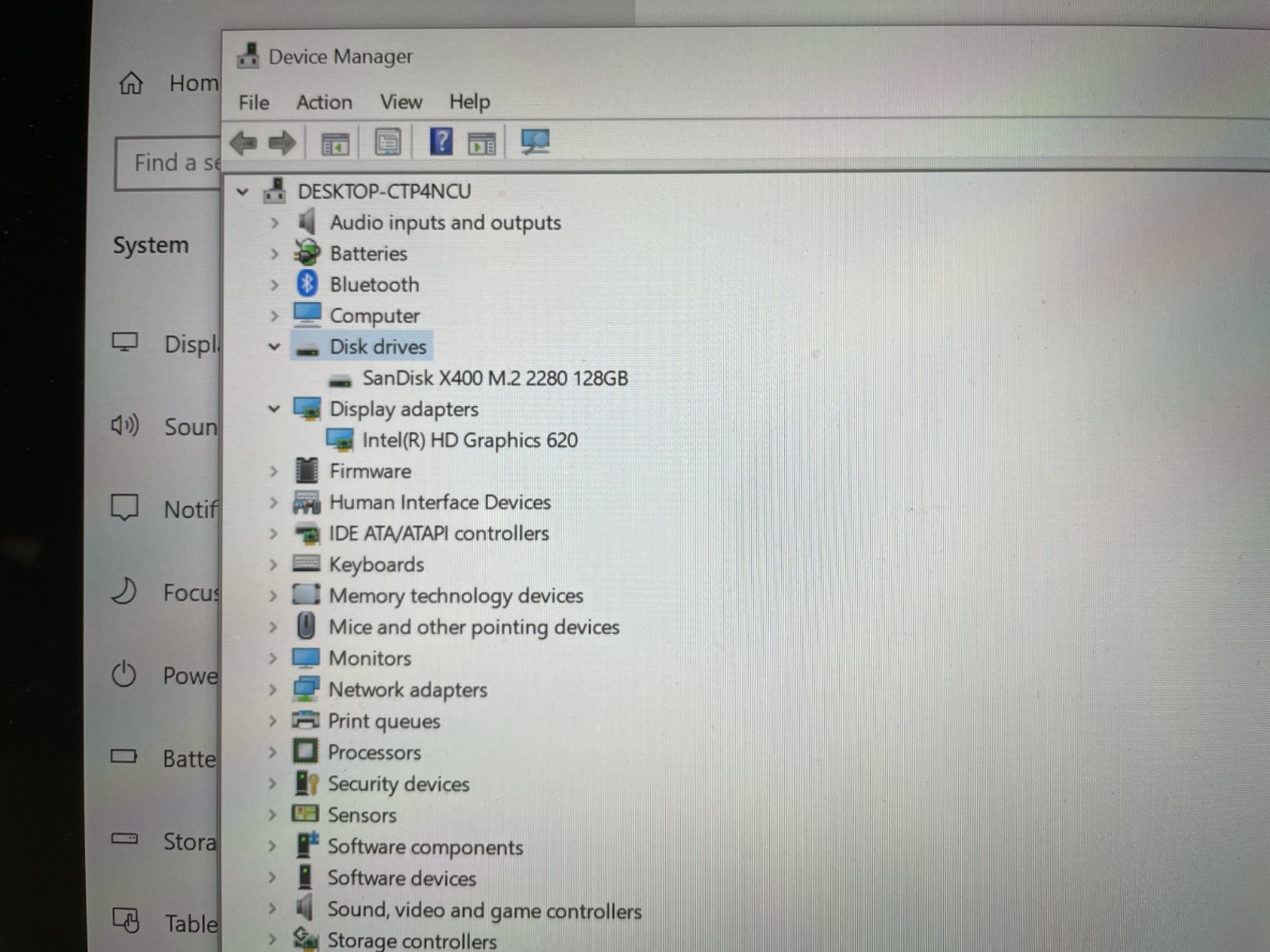Select Sound, video and game controllers label

coord(484,910)
